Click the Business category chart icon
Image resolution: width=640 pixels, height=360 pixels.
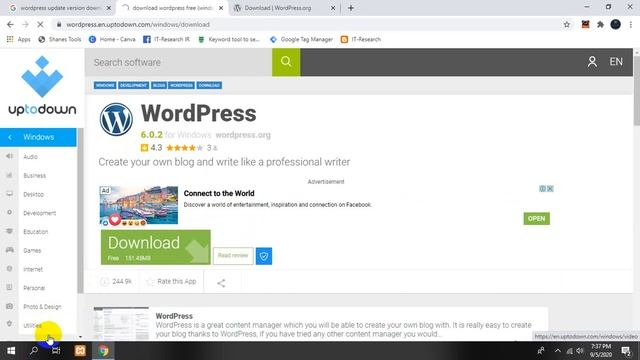click(x=9, y=175)
